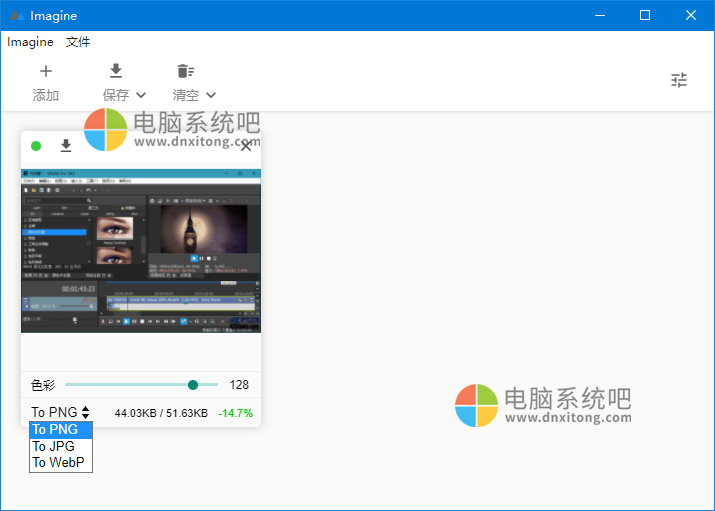Viewport: 715px width, 511px height.
Task: Choose To WebP from format list
Action: [58, 462]
